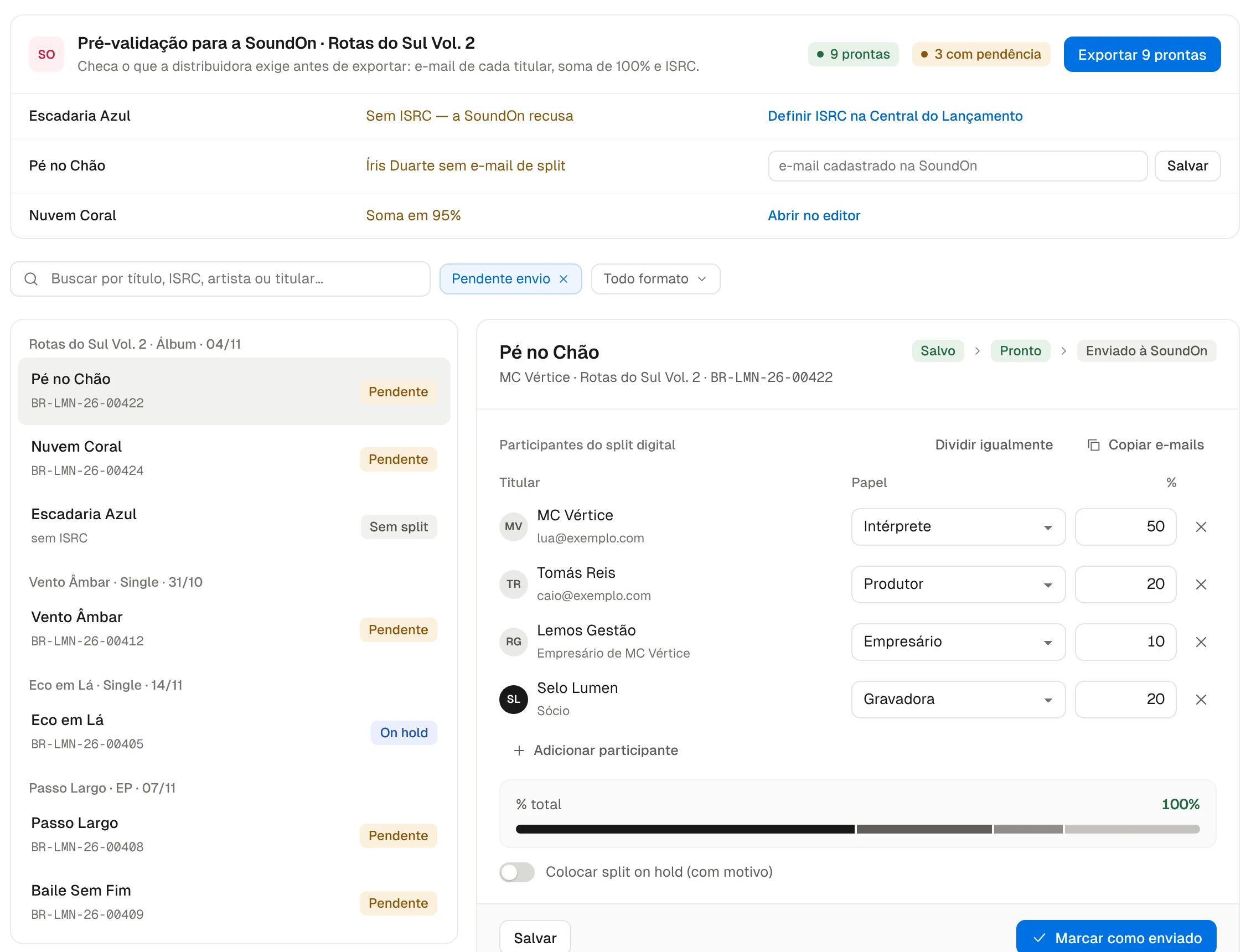Click the 9 prontas status pill
The height and width of the screenshot is (952, 1251).
(852, 54)
